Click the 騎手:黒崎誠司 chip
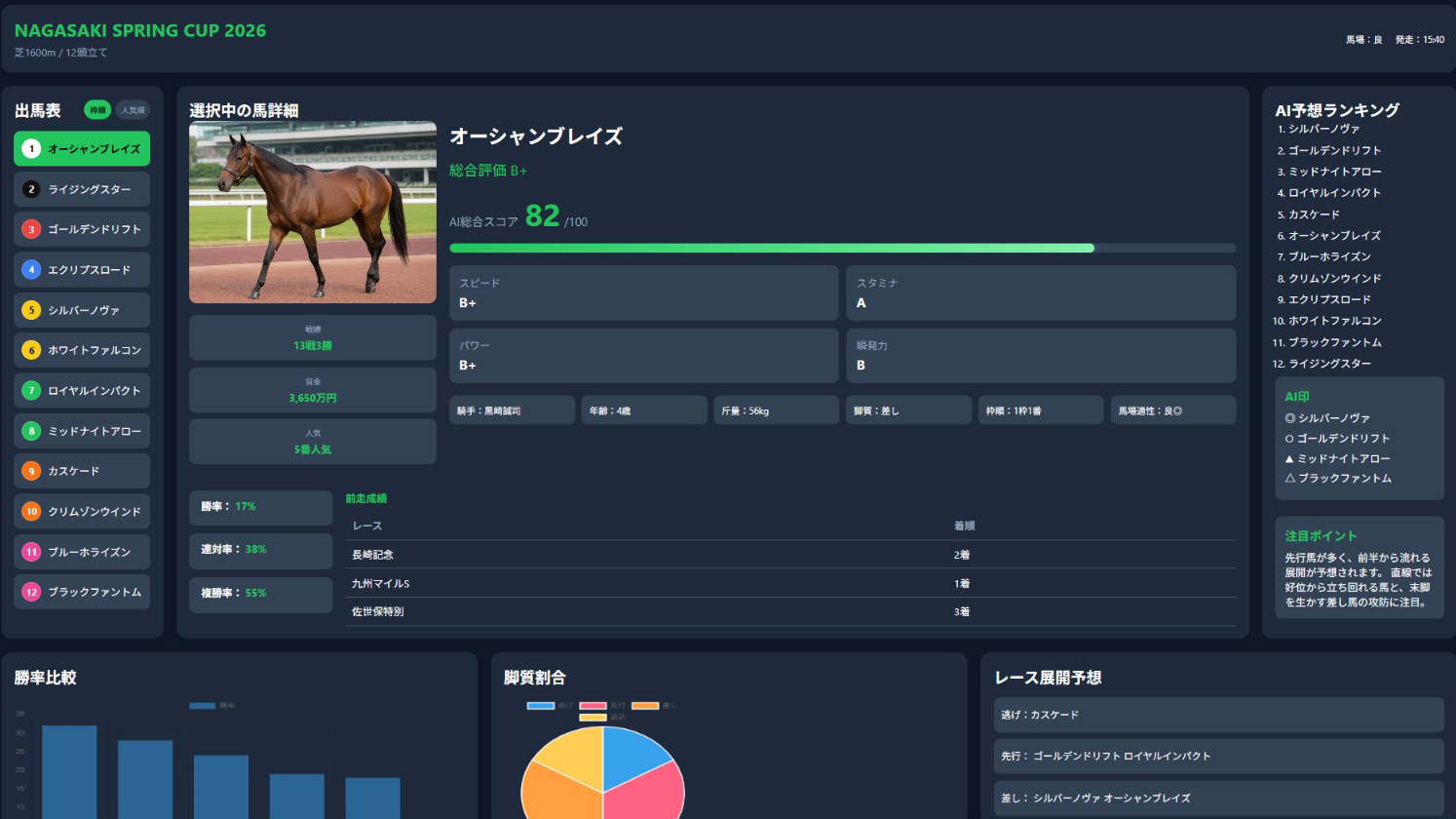1456x819 pixels. [512, 410]
